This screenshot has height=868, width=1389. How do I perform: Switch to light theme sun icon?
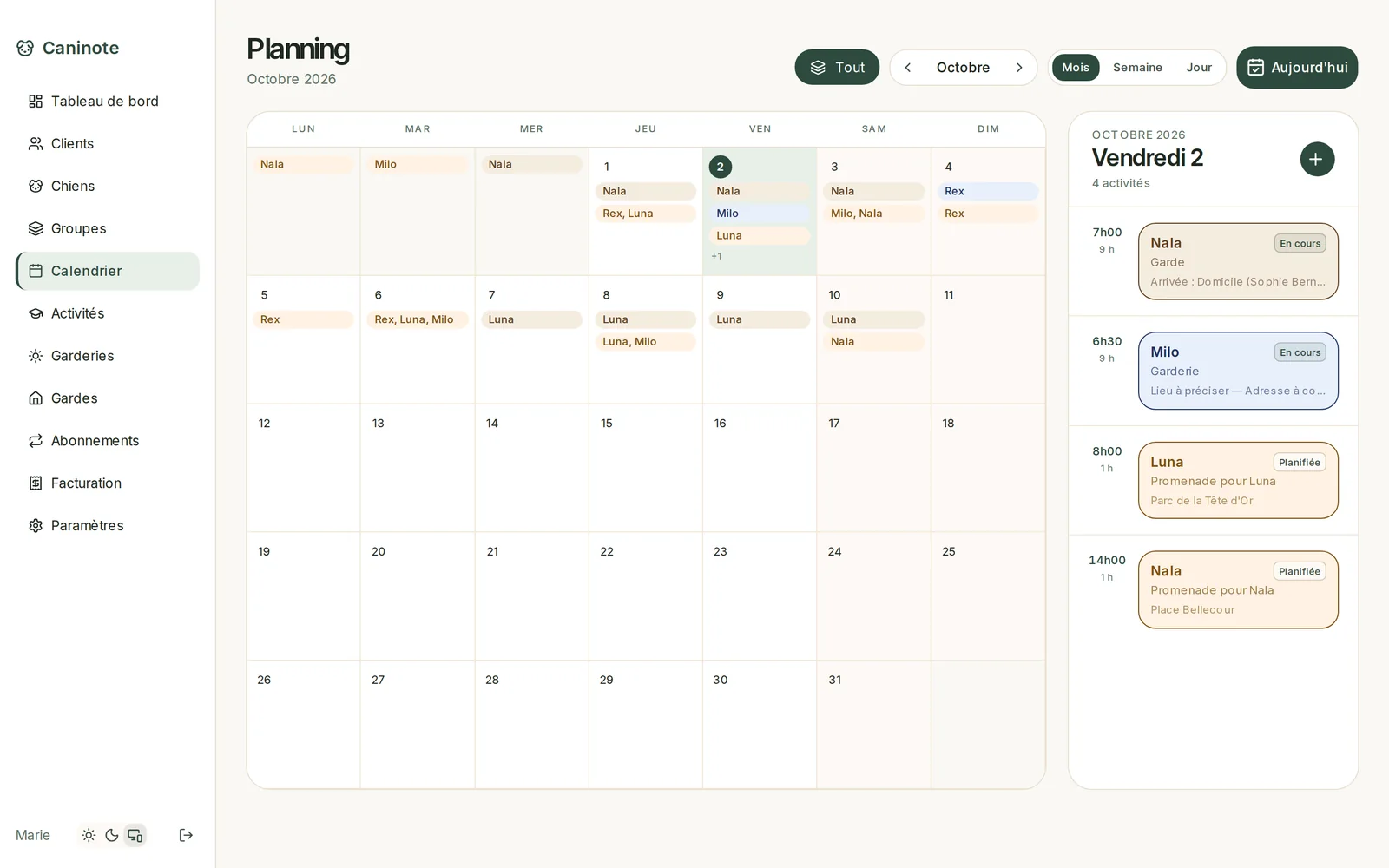89,835
